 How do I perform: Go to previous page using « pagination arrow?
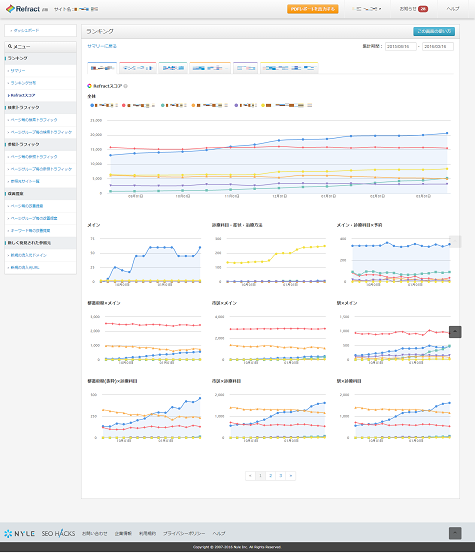pyautogui.click(x=250, y=476)
